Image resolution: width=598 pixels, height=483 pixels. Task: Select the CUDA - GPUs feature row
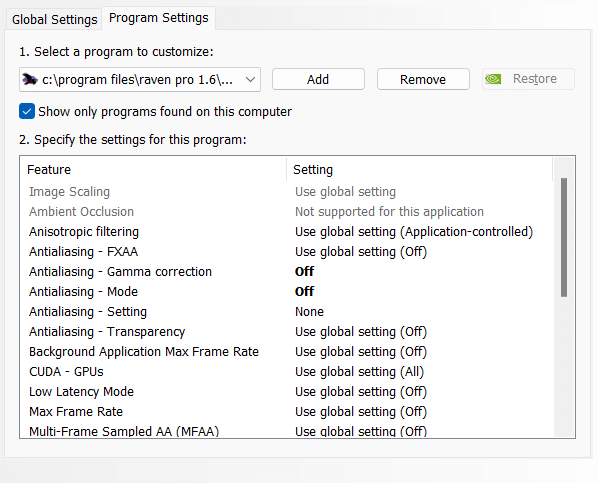tap(286, 372)
